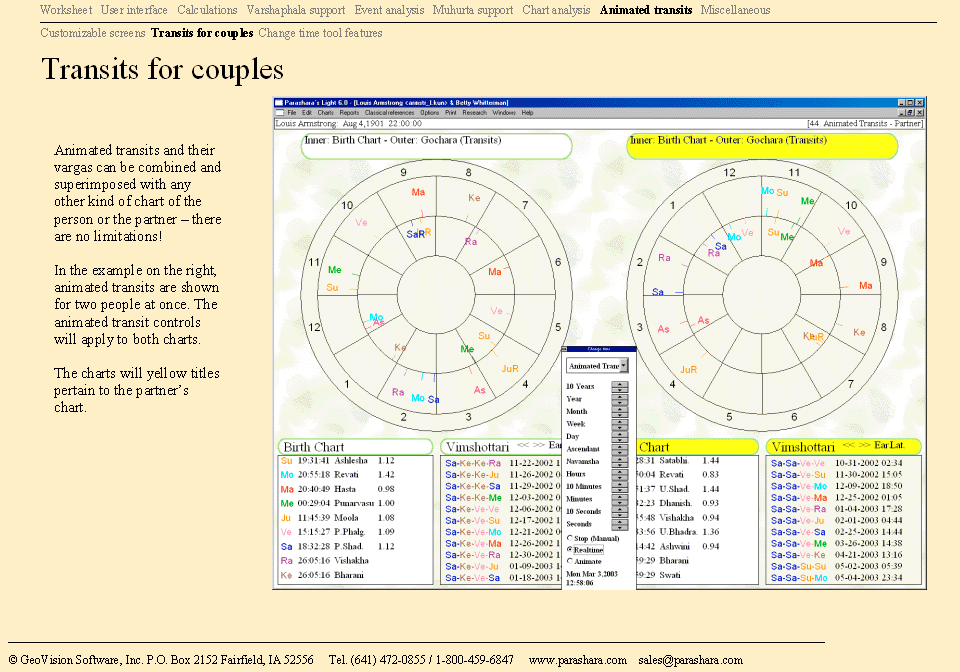
Task: Click the left white Inner Birth Chart title box
Action: pos(437,146)
